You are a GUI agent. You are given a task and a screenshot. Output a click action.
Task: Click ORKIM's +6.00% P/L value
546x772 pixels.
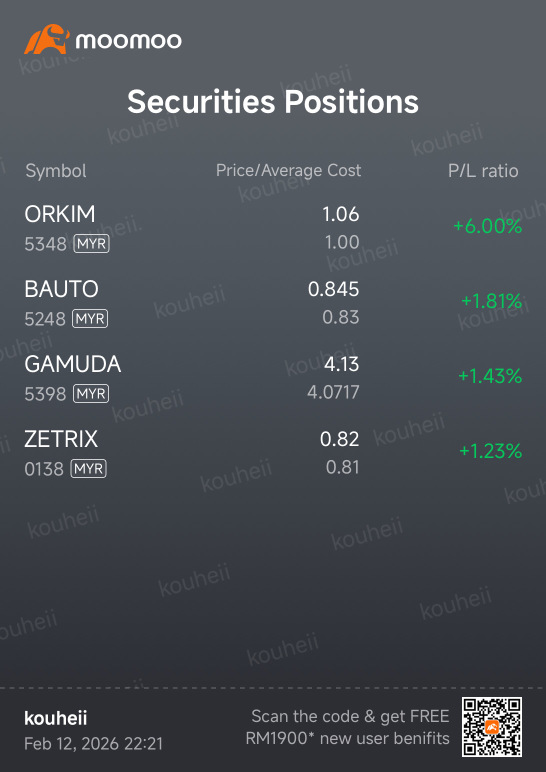[x=487, y=226]
